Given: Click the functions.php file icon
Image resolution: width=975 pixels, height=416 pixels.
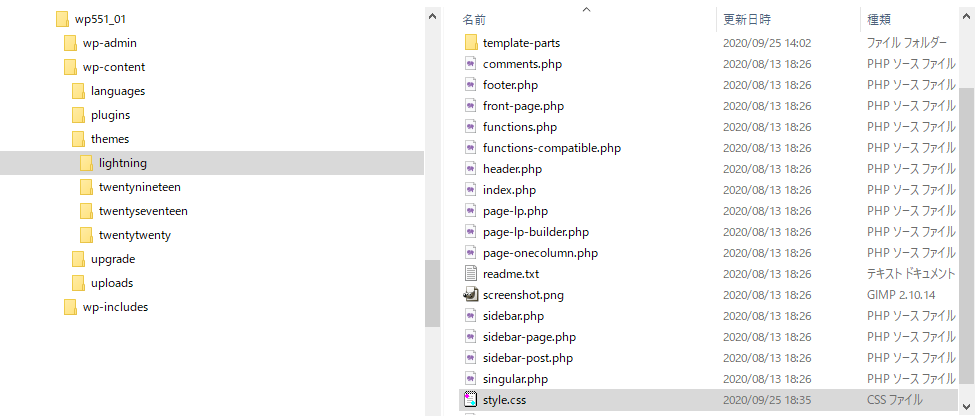Looking at the screenshot, I should coord(471,127).
